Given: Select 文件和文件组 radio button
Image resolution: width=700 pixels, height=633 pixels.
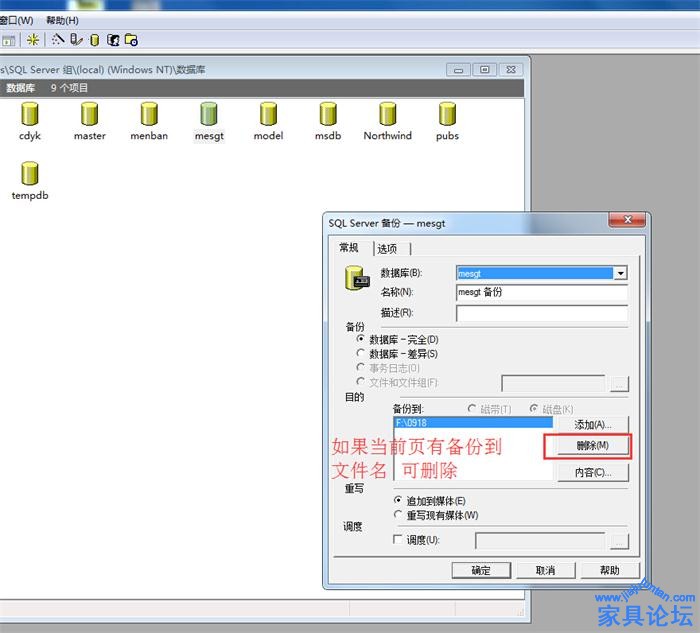Looking at the screenshot, I should 360,382.
